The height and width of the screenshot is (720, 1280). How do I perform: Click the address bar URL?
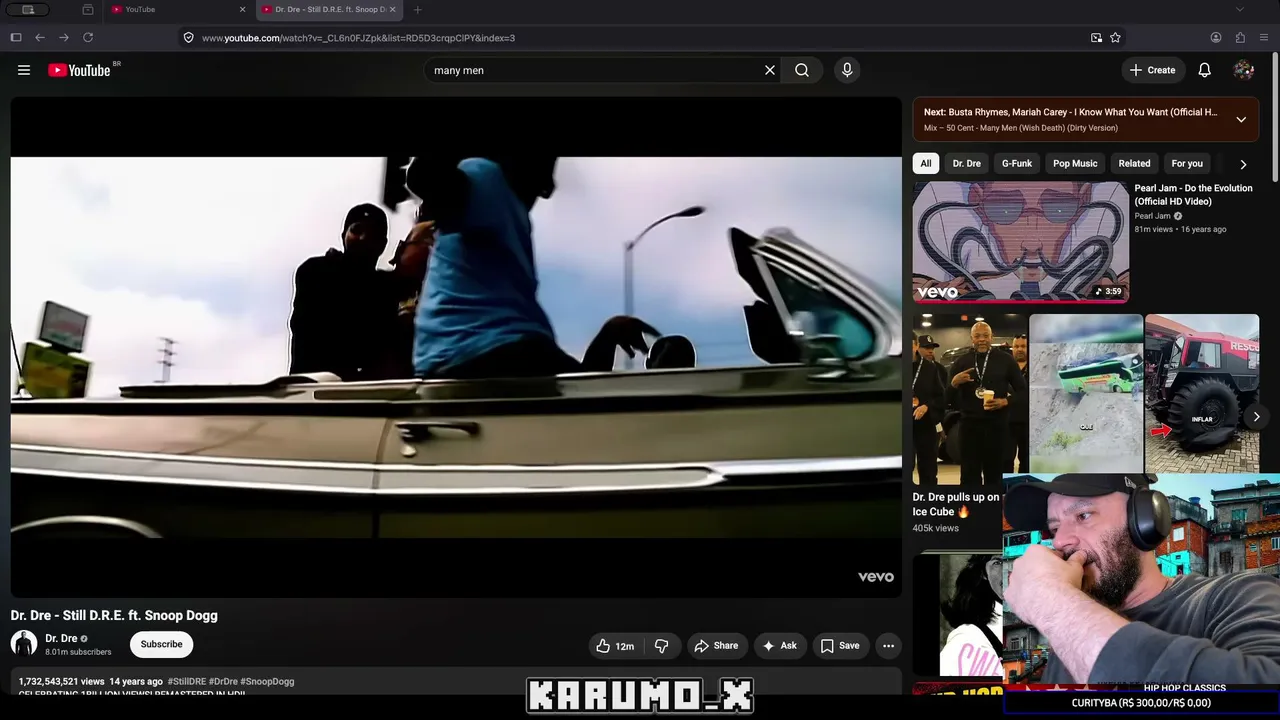click(x=358, y=38)
